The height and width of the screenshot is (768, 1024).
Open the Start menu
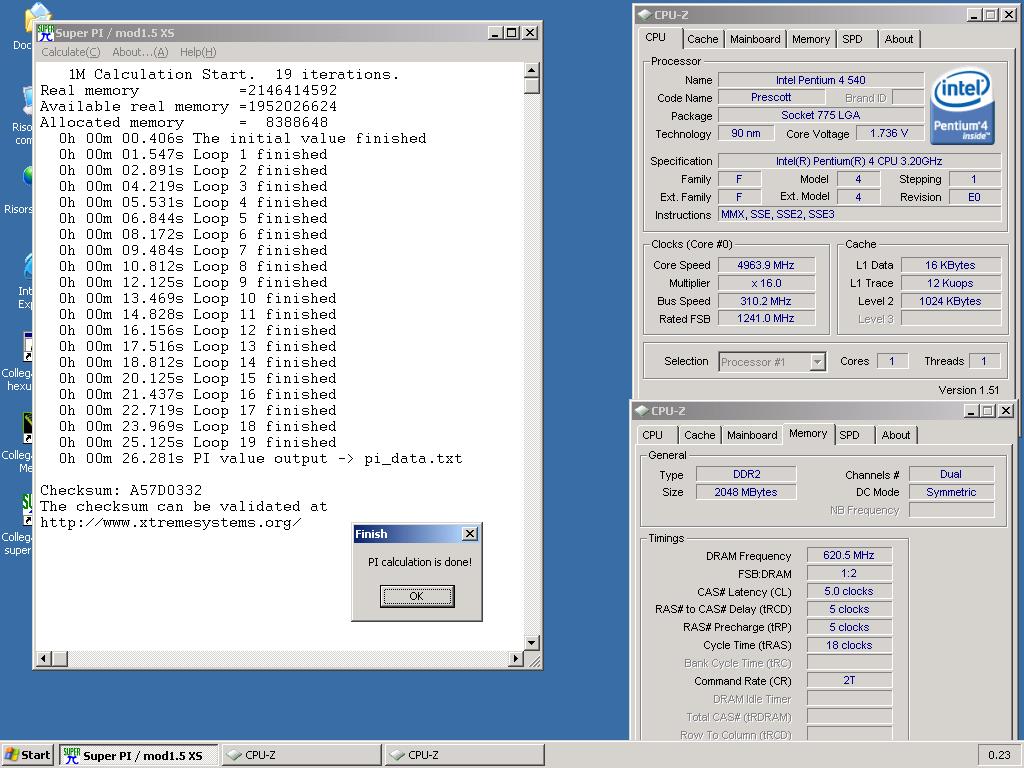pos(27,755)
